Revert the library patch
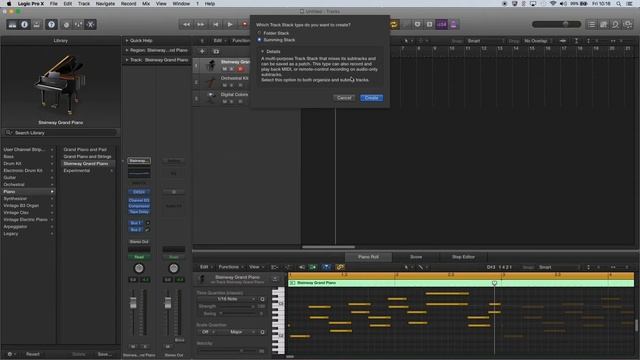Screen dimensions: 640x360 pyautogui.click(x=33, y=354)
